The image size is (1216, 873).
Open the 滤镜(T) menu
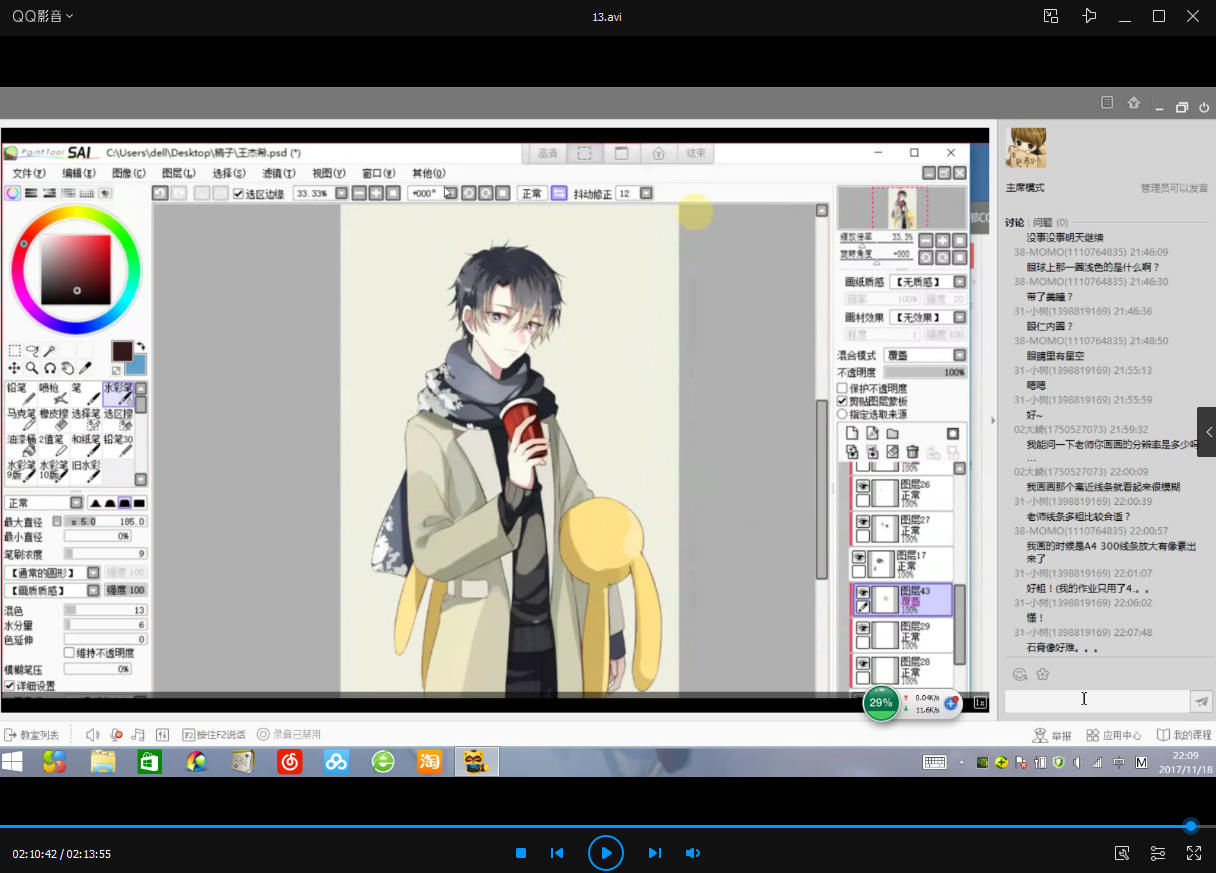click(x=278, y=173)
